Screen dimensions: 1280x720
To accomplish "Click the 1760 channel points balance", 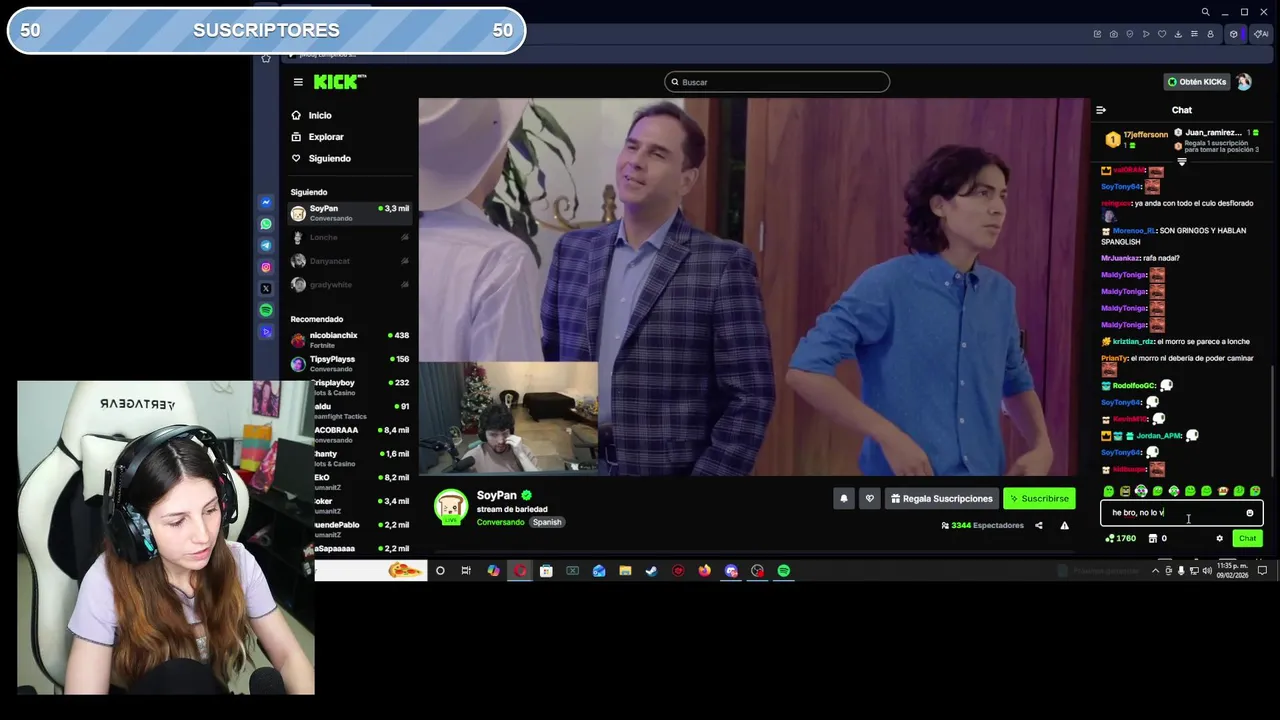I will click(1120, 538).
